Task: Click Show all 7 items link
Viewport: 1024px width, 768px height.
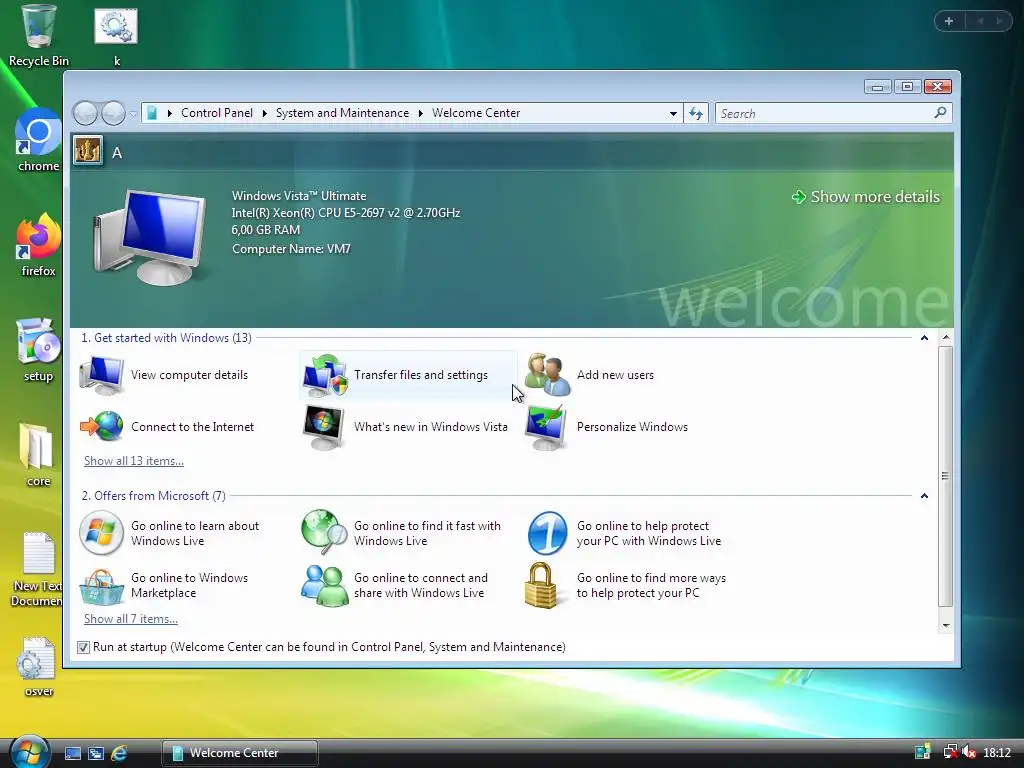Action: tap(131, 619)
